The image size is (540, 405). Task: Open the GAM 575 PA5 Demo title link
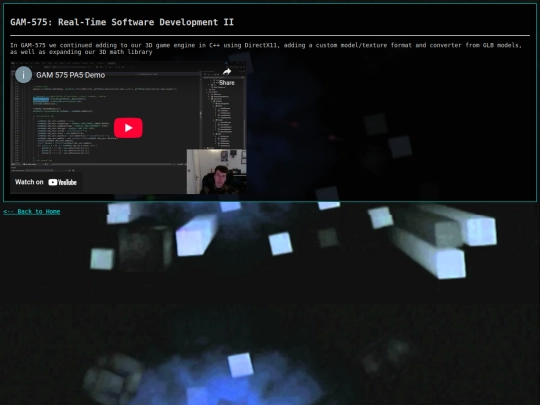(x=71, y=75)
